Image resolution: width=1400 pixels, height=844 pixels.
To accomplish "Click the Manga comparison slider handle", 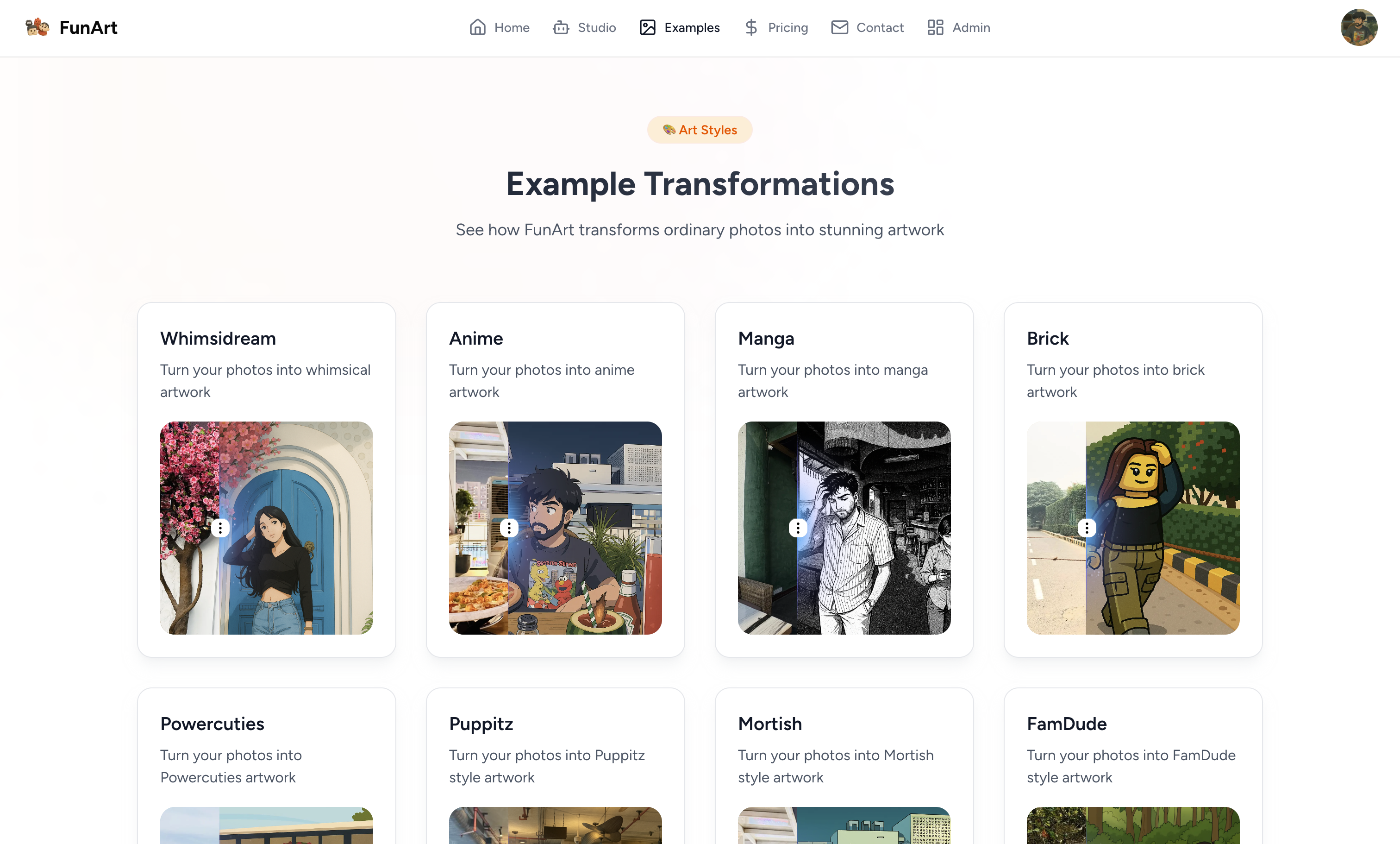I will (x=798, y=528).
